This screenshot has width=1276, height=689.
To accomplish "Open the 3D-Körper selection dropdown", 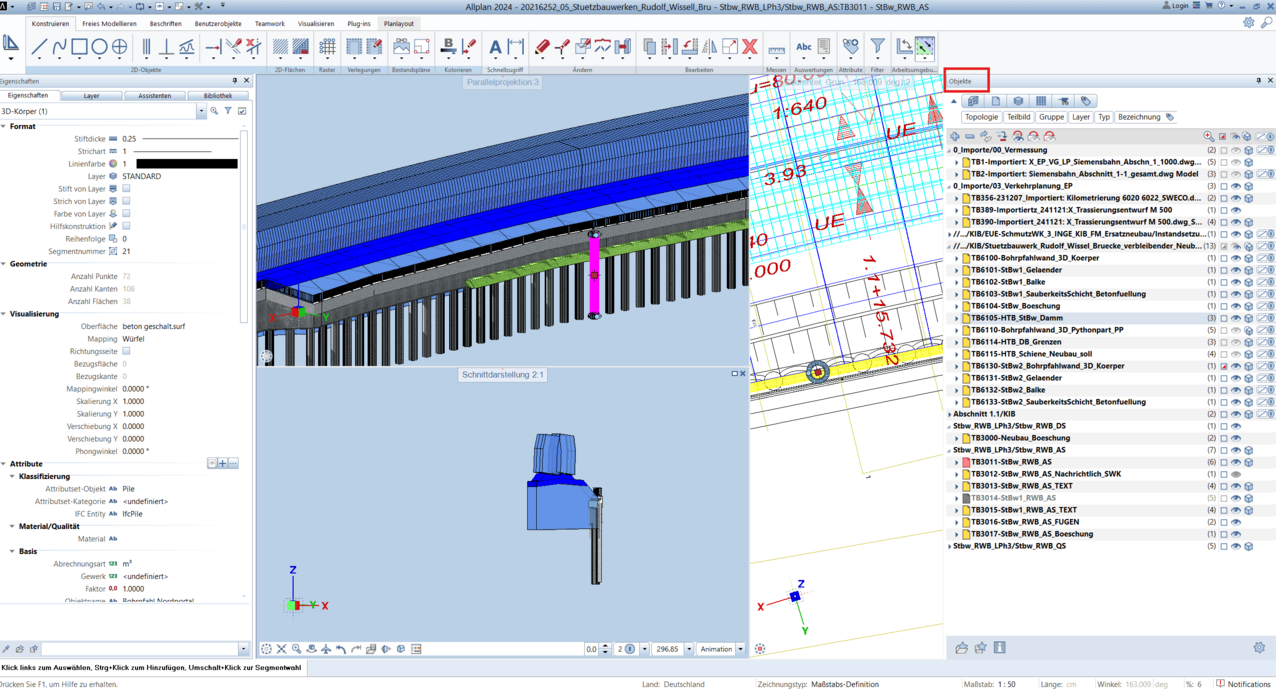I will click(201, 111).
